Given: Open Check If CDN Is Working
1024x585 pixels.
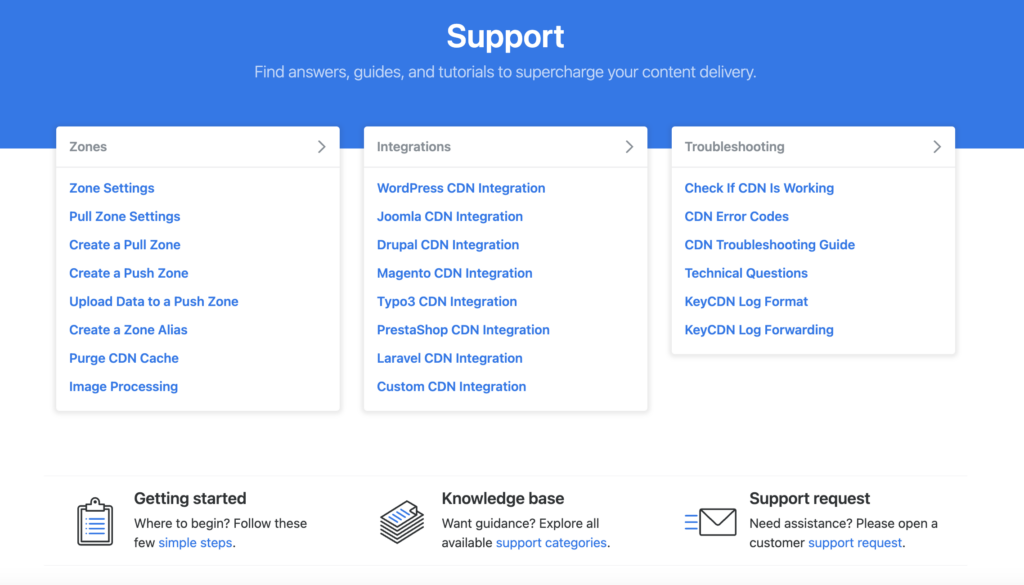Looking at the screenshot, I should 759,188.
